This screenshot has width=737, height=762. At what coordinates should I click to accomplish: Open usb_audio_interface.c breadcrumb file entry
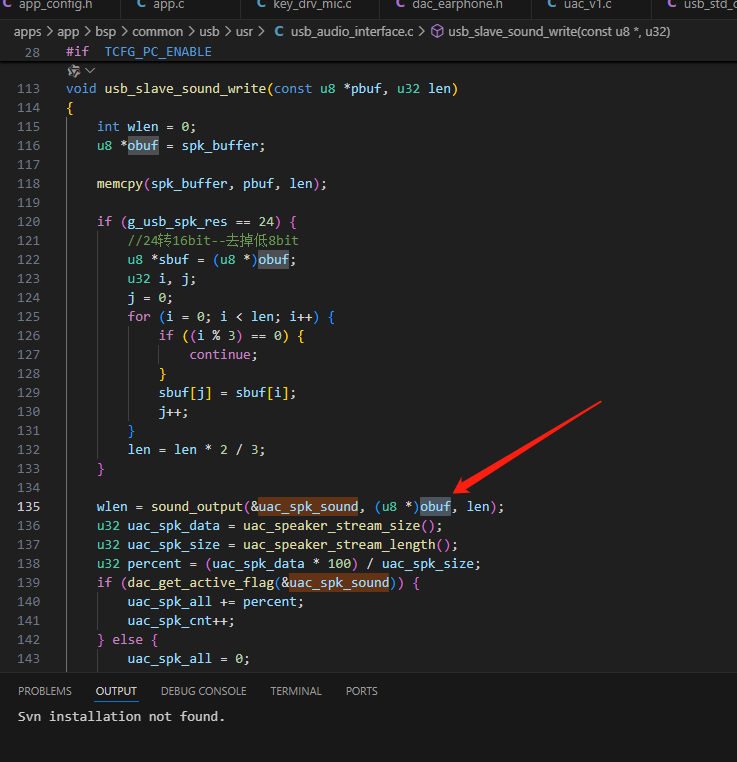click(352, 32)
